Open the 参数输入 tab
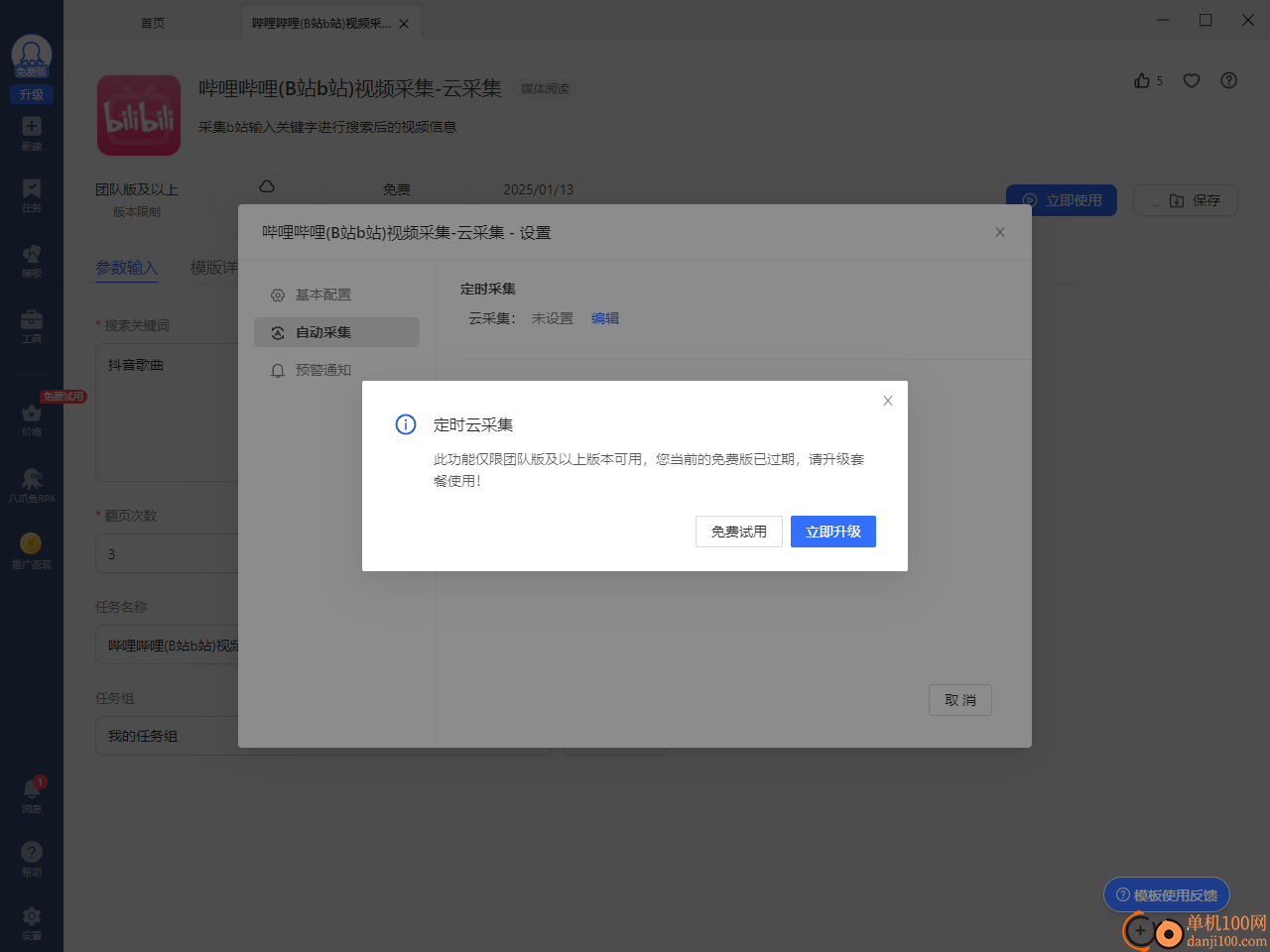The width and height of the screenshot is (1270, 952). [127, 268]
